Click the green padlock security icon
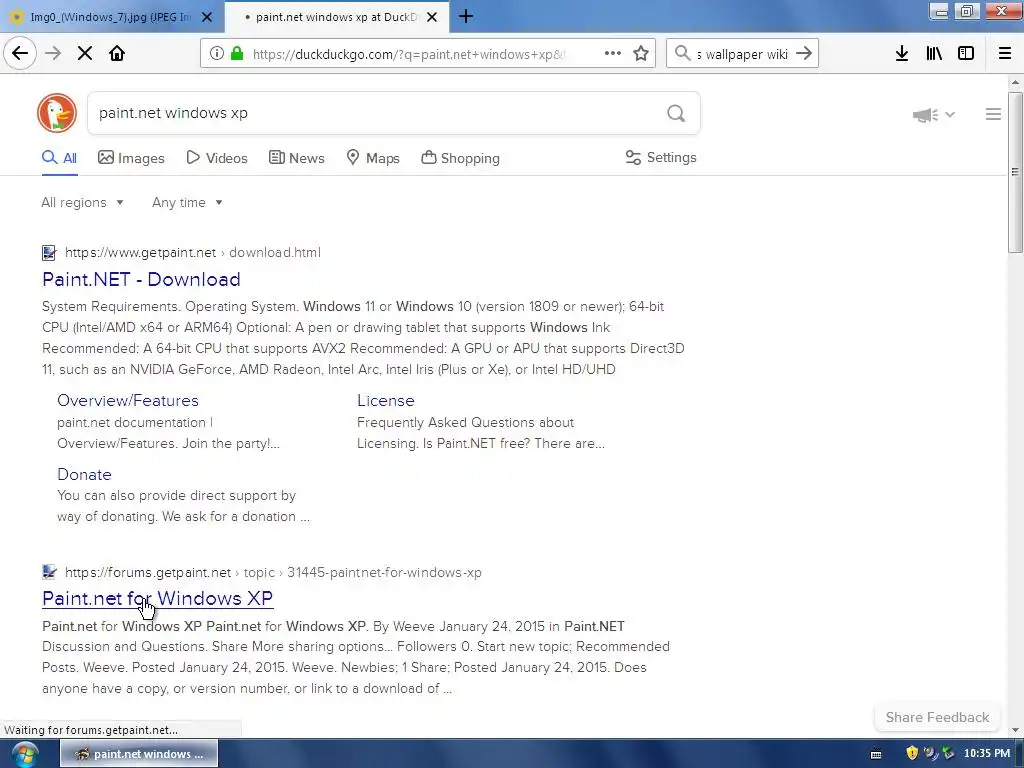This screenshot has height=768, width=1024. [237, 54]
